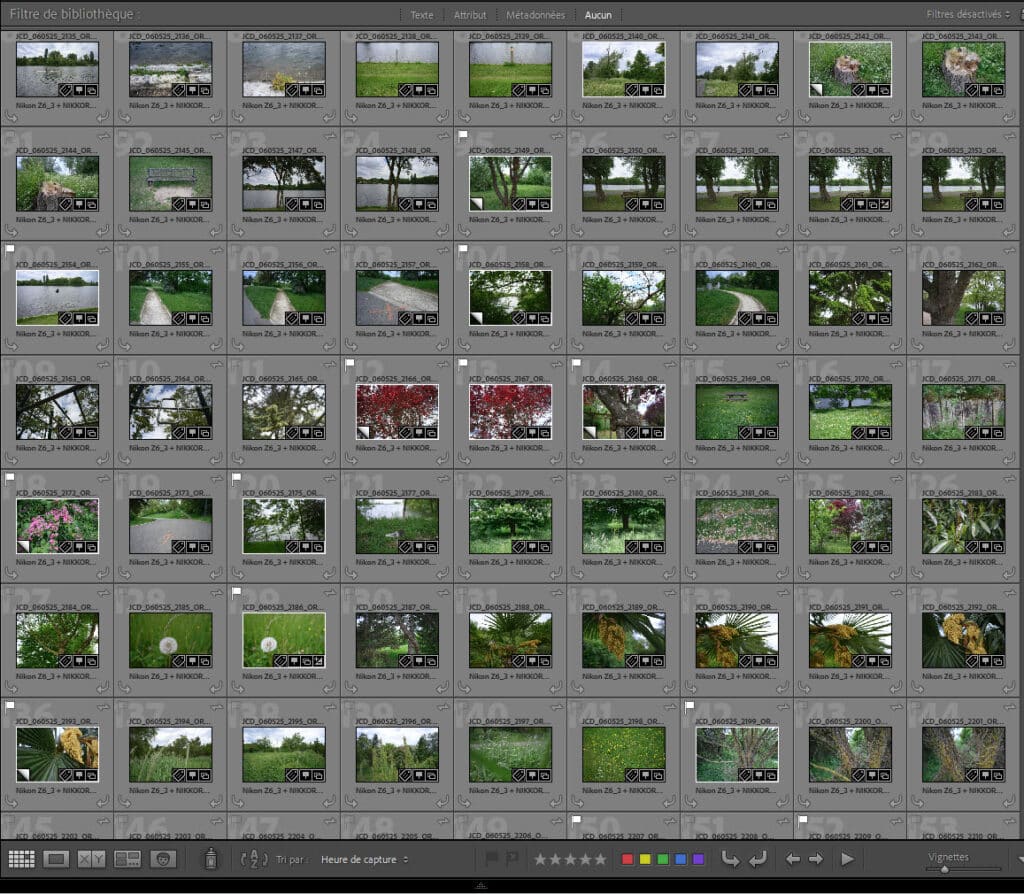This screenshot has height=894, width=1024.
Task: Open Survey view mode
Action: coord(127,859)
